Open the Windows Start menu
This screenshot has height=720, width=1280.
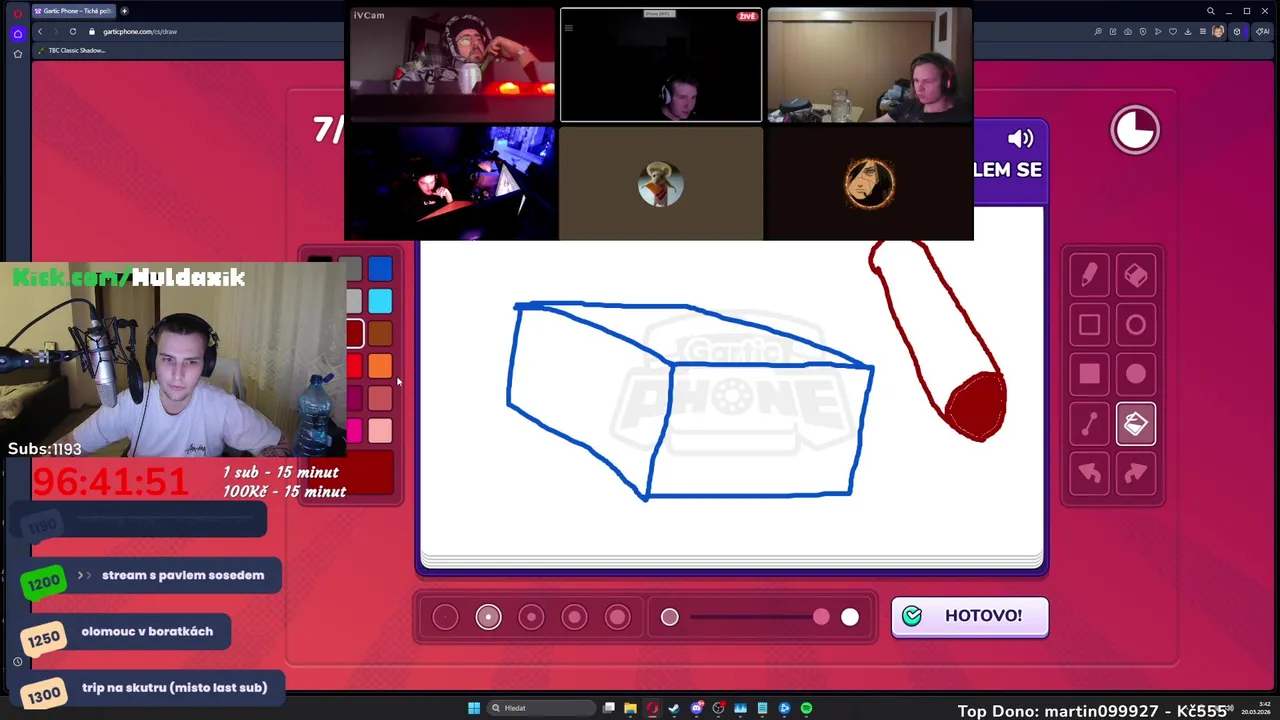(x=474, y=708)
